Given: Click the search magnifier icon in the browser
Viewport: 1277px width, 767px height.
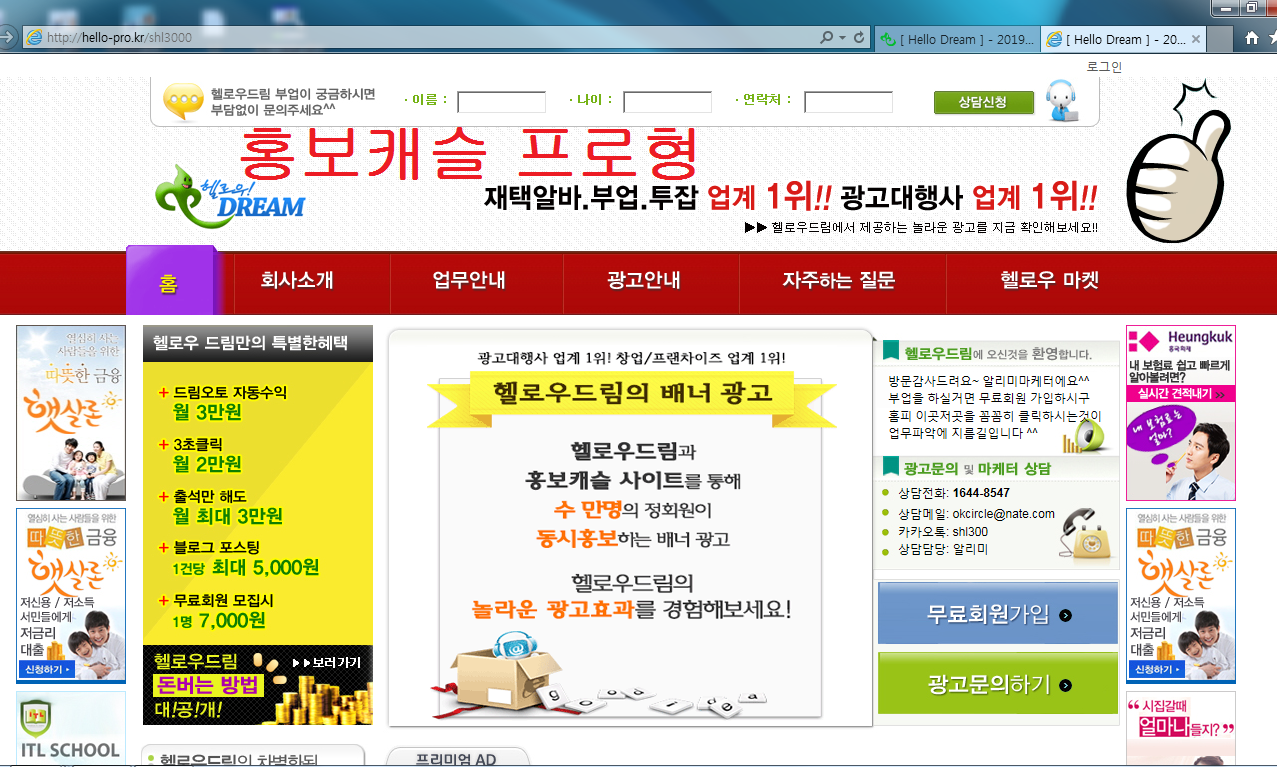Looking at the screenshot, I should coord(824,38).
